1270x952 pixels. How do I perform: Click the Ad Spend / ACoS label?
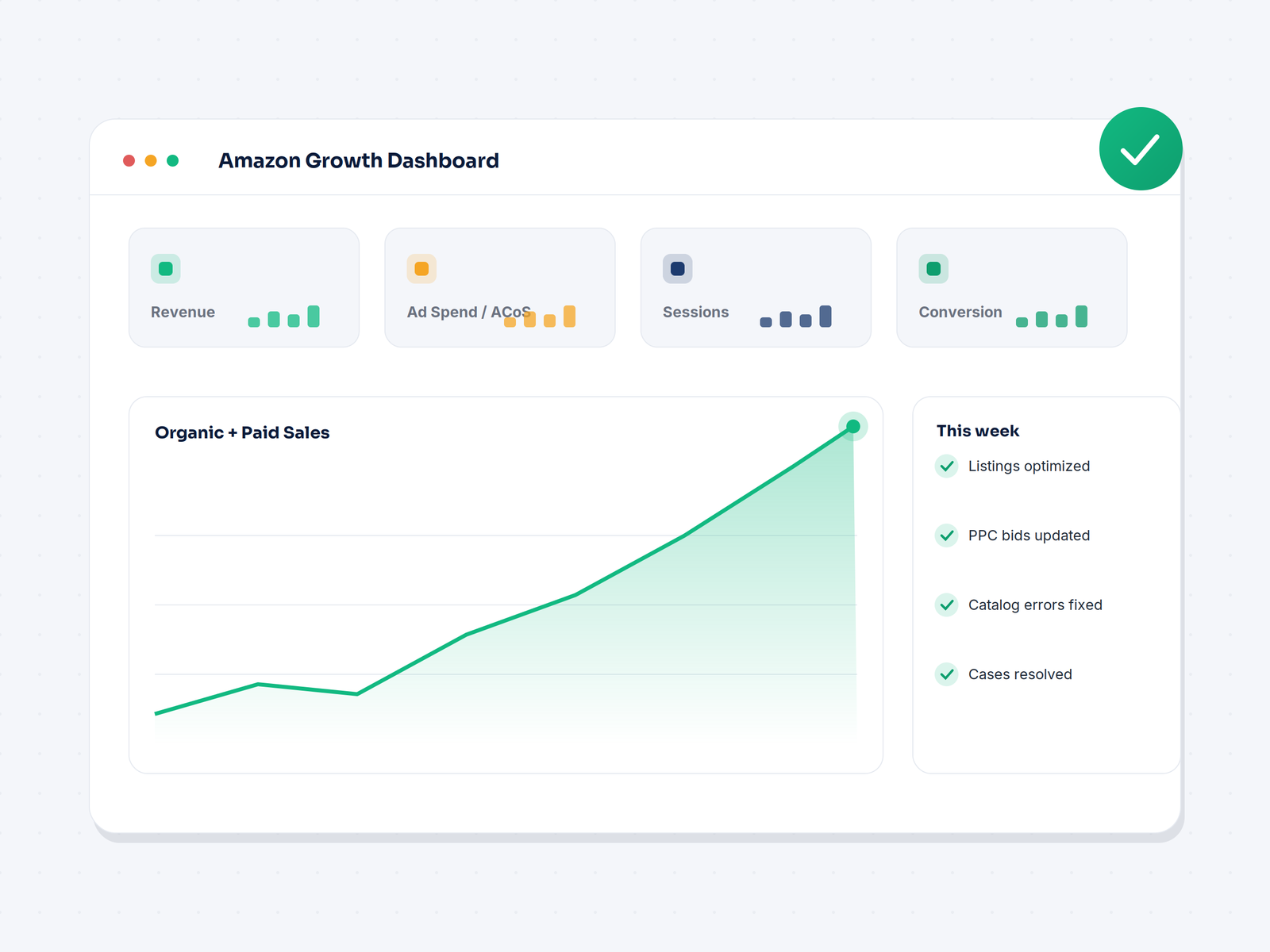(468, 312)
